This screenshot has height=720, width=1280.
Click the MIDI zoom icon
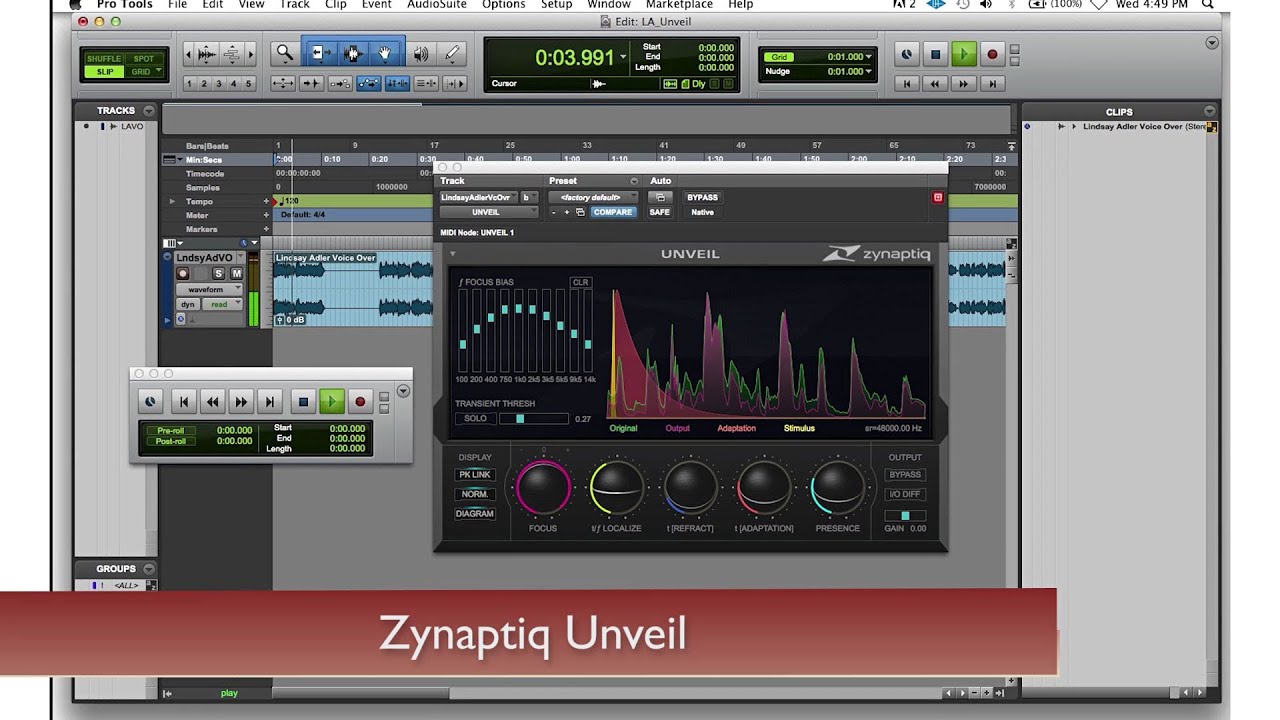(x=232, y=53)
